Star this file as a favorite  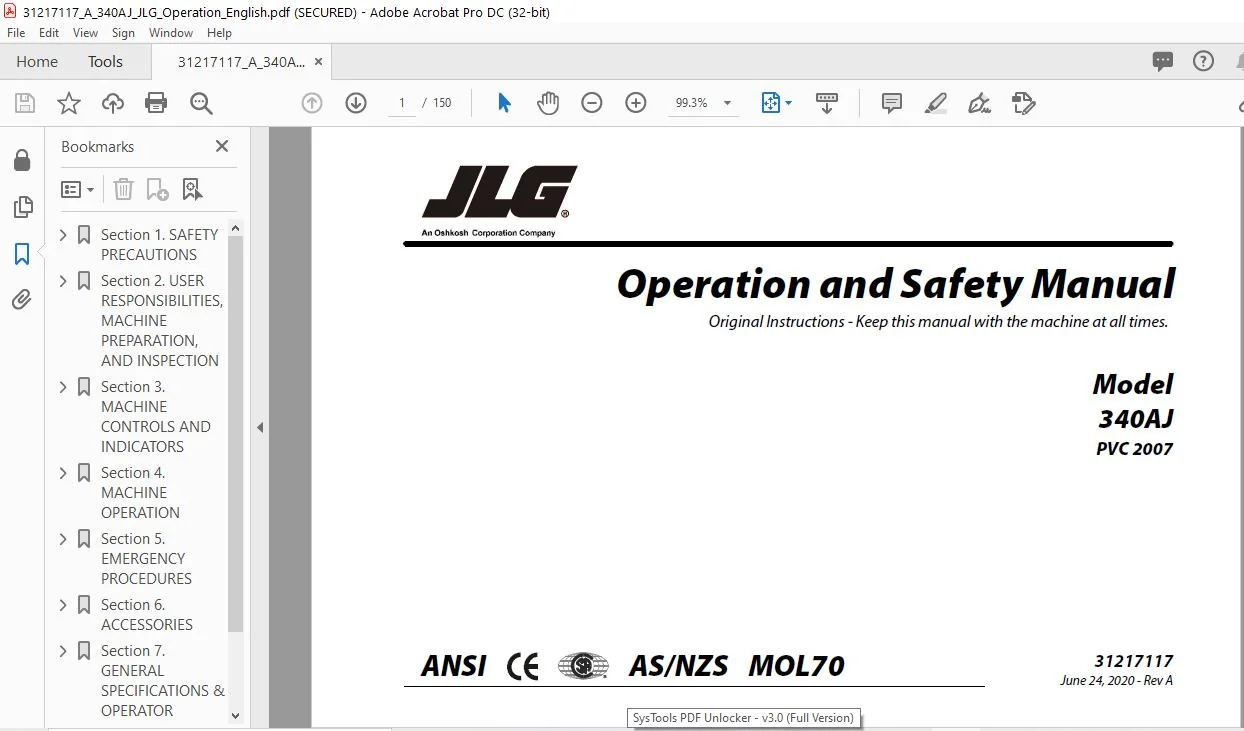click(x=69, y=103)
